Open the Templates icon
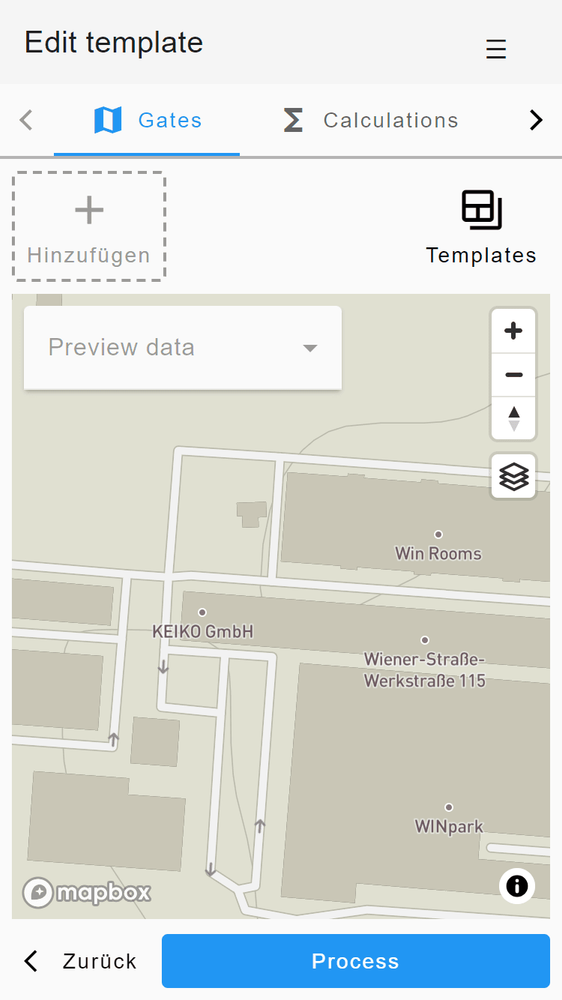 (481, 228)
